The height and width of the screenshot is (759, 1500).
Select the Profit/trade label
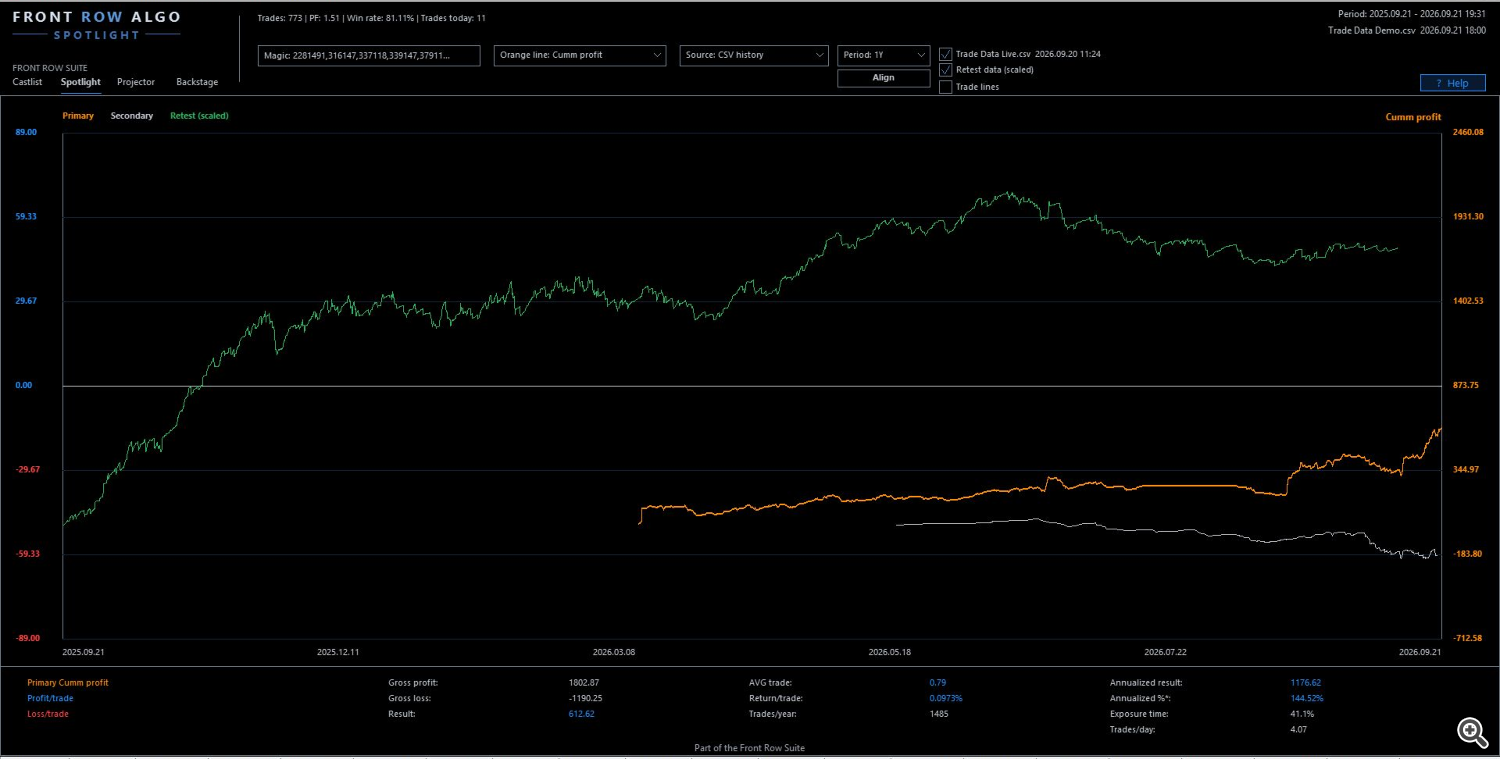tap(48, 698)
